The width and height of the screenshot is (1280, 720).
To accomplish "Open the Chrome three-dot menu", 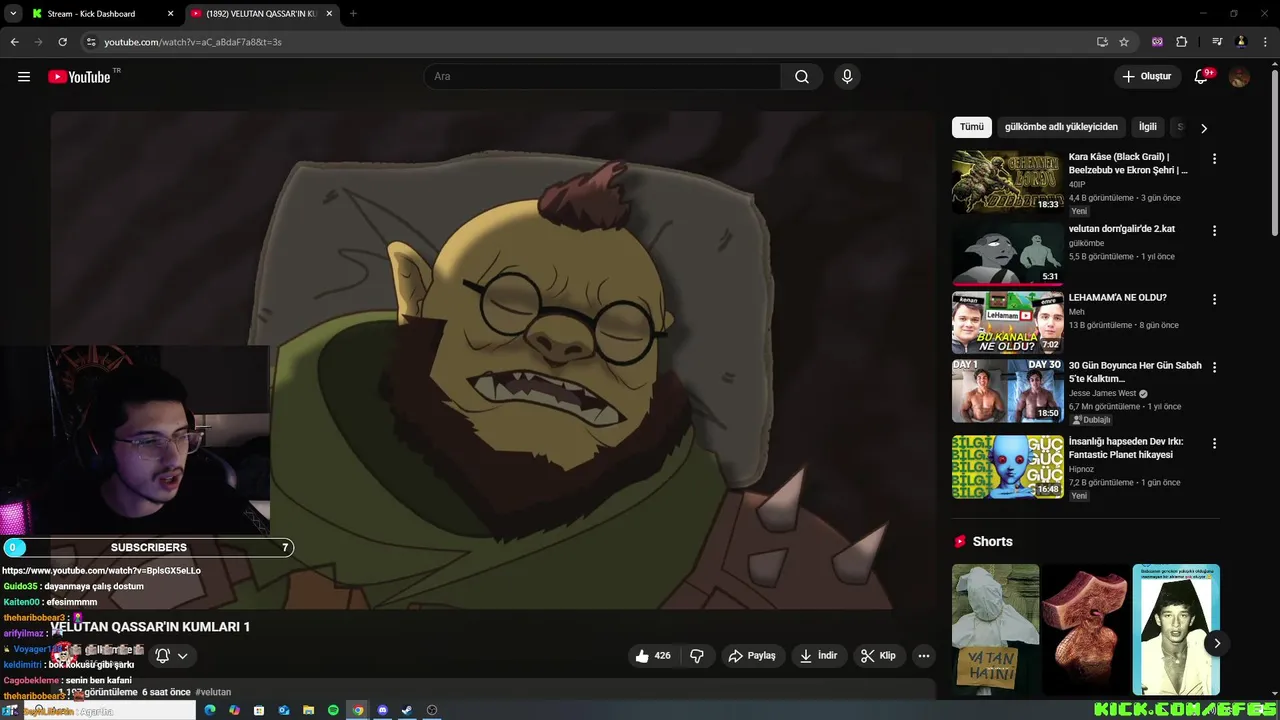I will pyautogui.click(x=1264, y=42).
